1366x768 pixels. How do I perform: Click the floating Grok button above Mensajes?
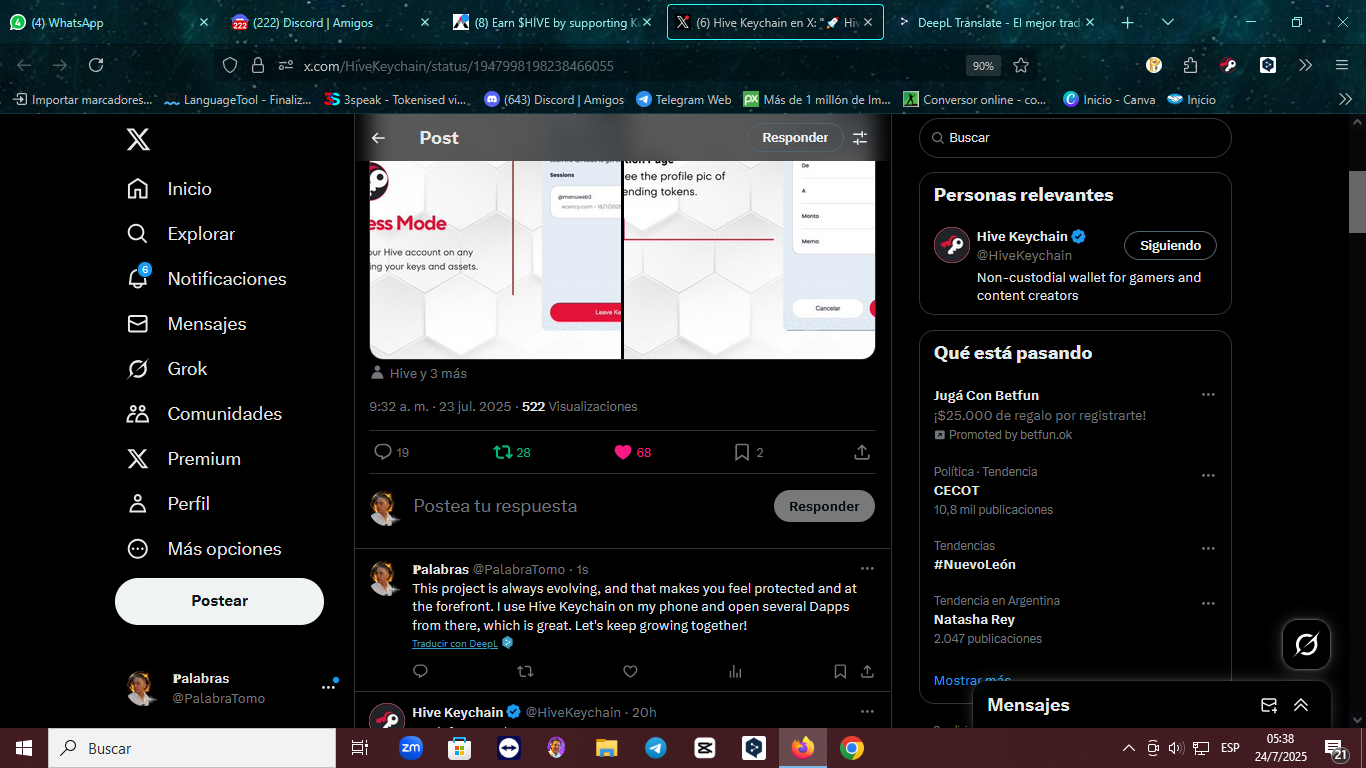pyautogui.click(x=1306, y=645)
